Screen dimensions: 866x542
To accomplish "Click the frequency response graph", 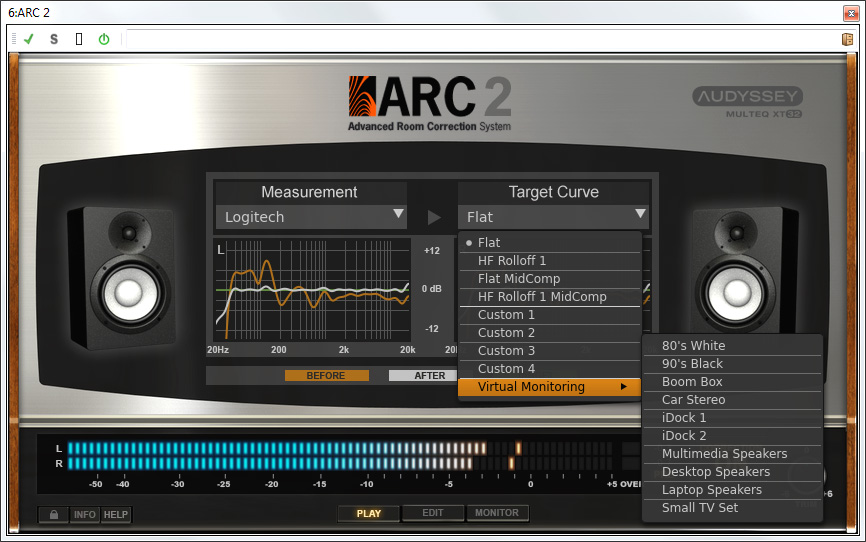I will pyautogui.click(x=311, y=290).
